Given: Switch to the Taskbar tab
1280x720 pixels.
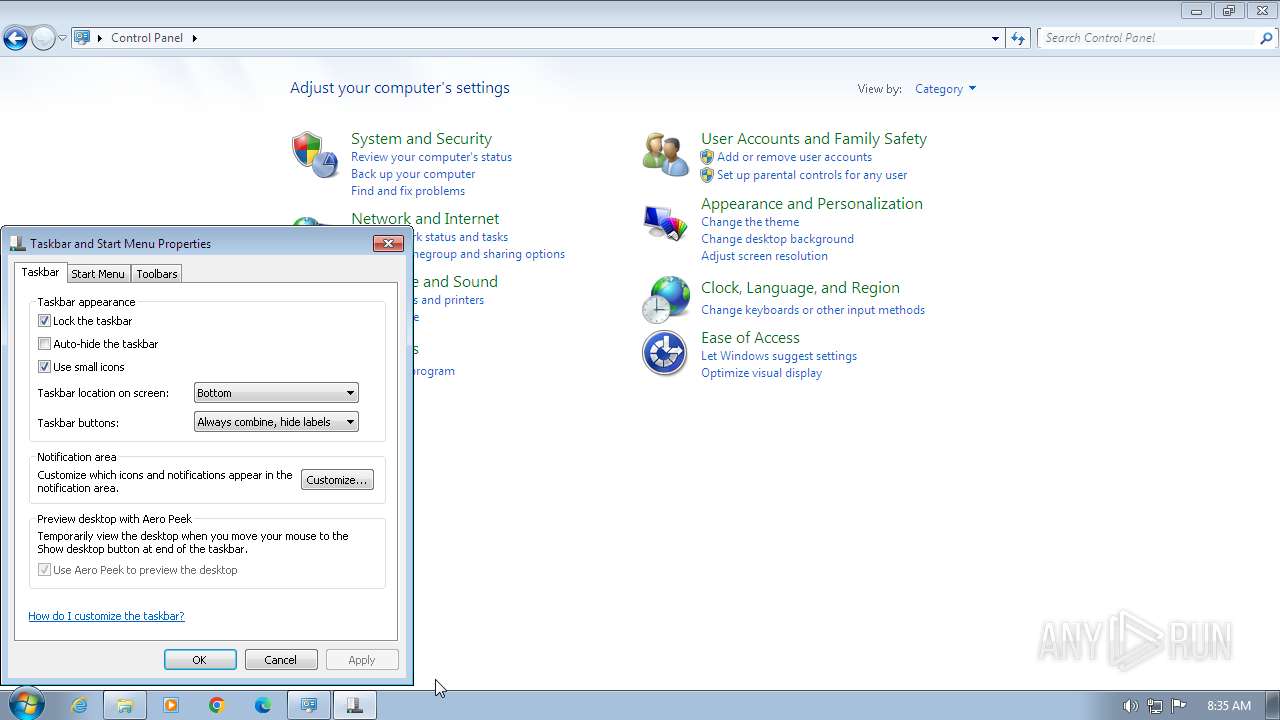Looking at the screenshot, I should 40,272.
